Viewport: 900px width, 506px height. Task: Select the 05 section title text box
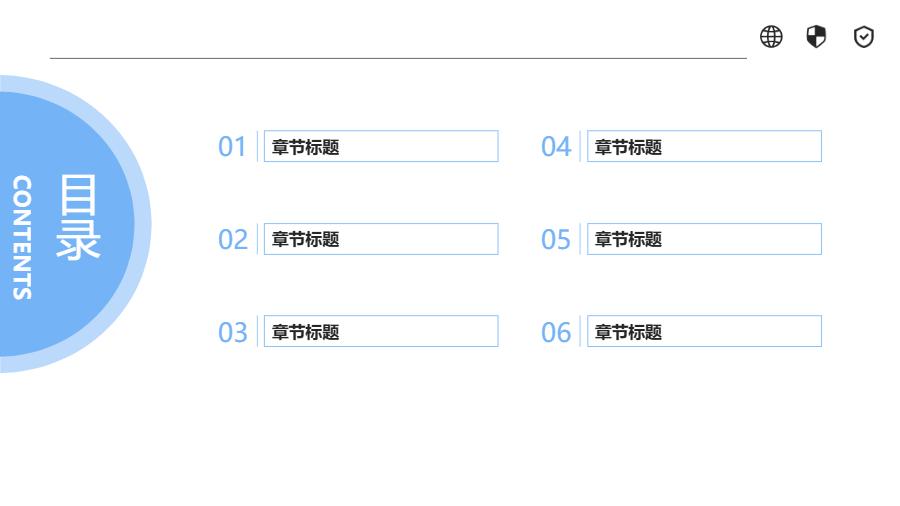click(x=704, y=239)
